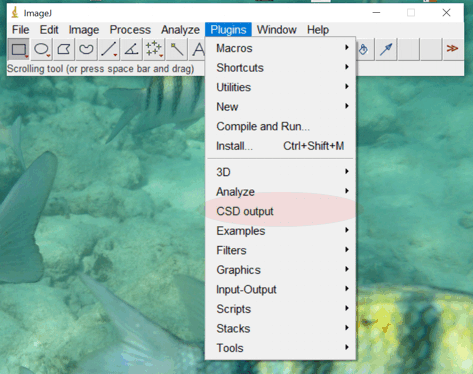
Task: Click the Flood Fill bucket tool
Action: [364, 49]
